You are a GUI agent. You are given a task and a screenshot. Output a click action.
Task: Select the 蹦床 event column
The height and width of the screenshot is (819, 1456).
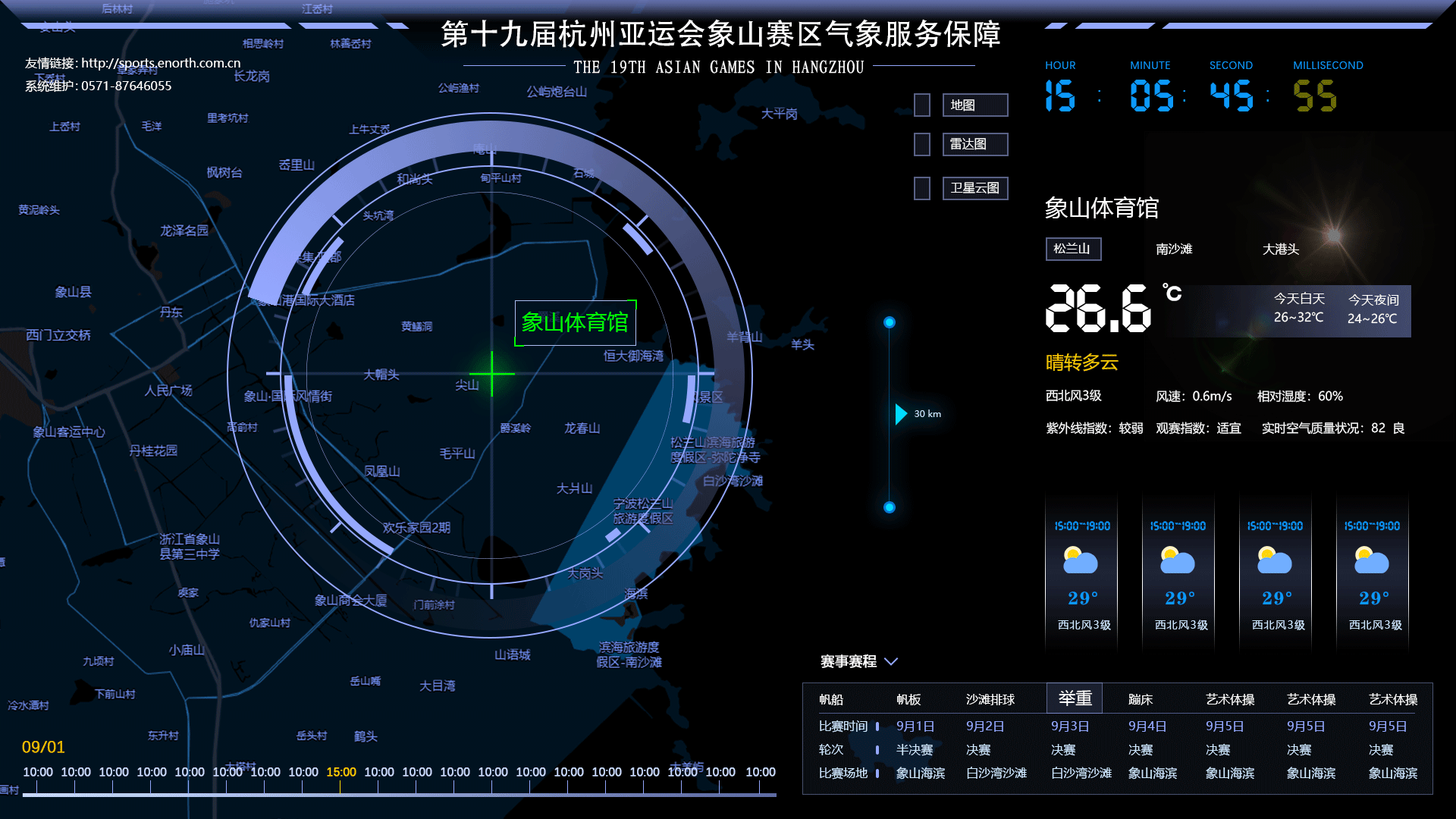click(x=1140, y=700)
